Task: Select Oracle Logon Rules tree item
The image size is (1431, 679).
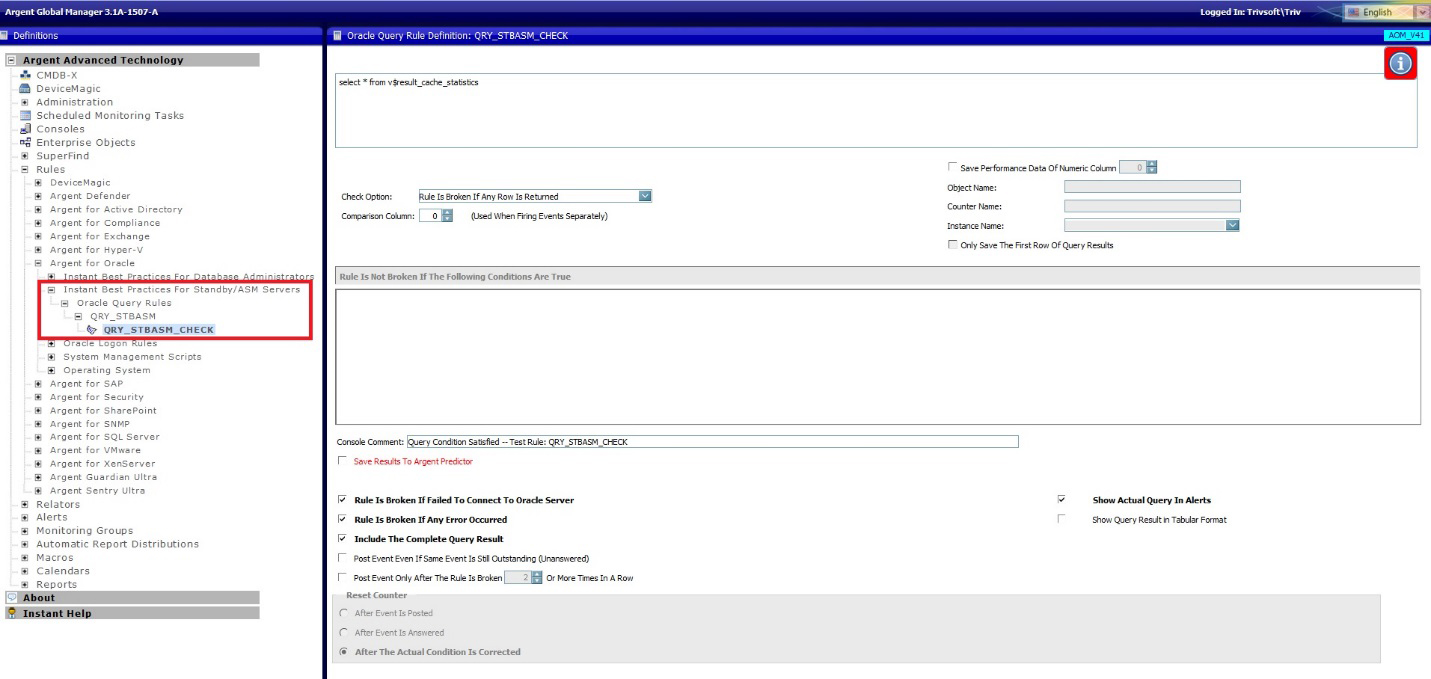Action: pyautogui.click(x=110, y=343)
